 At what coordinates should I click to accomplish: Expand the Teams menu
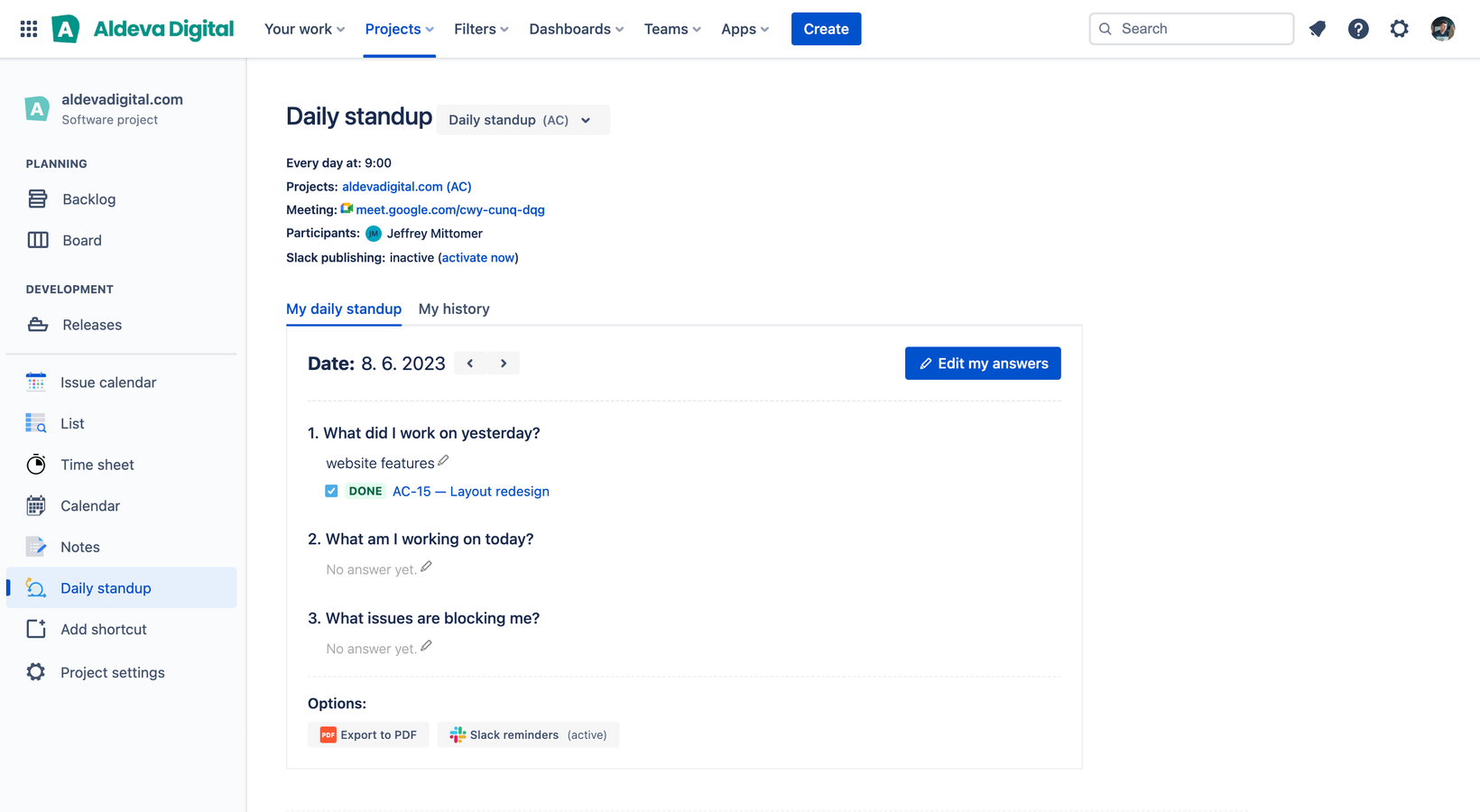pos(672,29)
